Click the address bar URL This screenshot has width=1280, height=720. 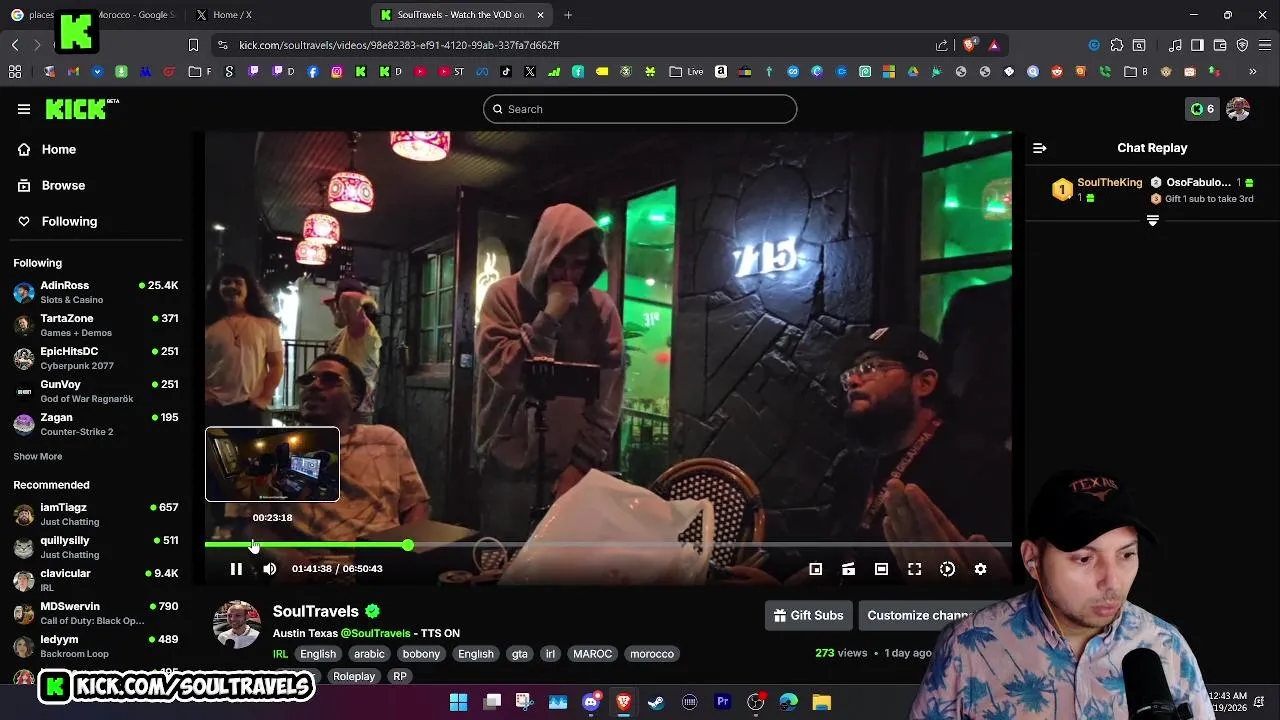pyautogui.click(x=399, y=45)
